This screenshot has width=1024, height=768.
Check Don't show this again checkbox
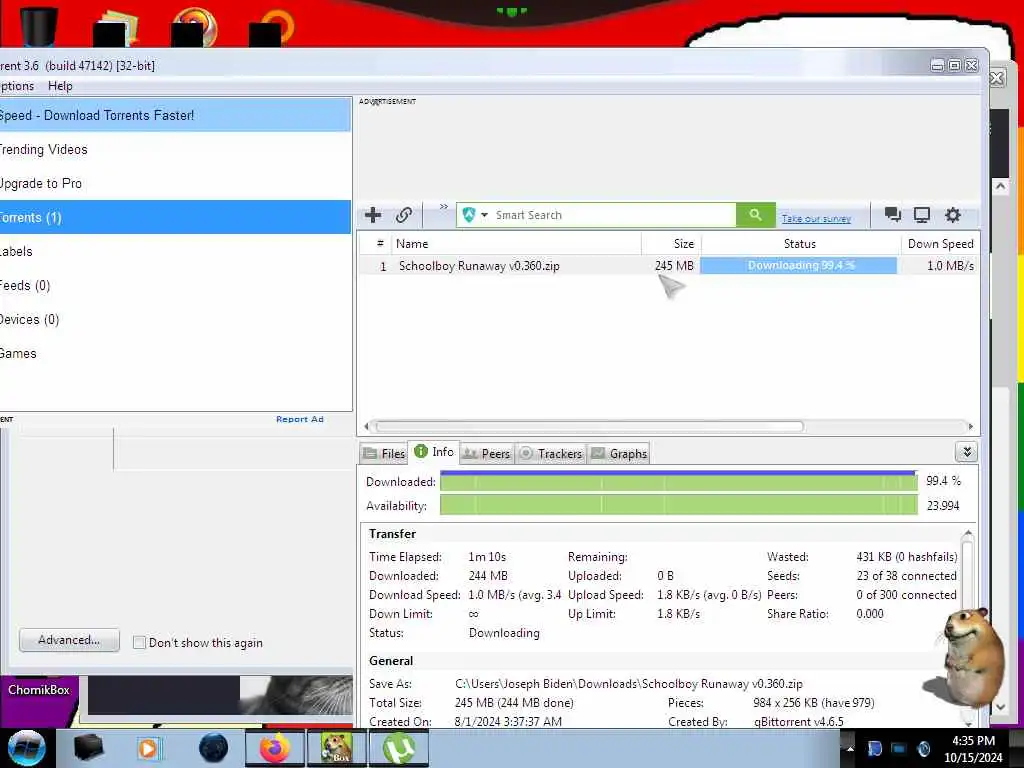point(139,643)
